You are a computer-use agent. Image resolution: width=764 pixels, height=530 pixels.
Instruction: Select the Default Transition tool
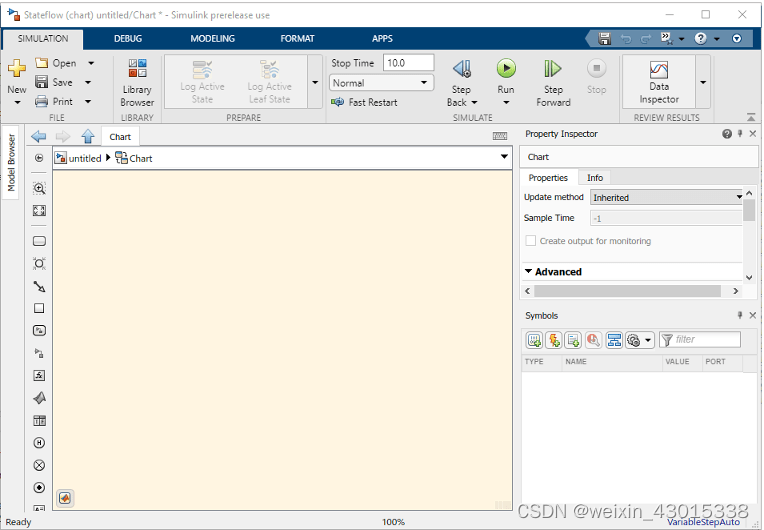pos(39,286)
